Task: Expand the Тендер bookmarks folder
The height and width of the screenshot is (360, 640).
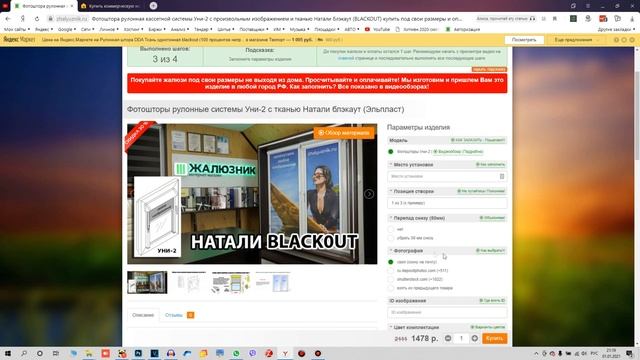Action: (x=203, y=29)
